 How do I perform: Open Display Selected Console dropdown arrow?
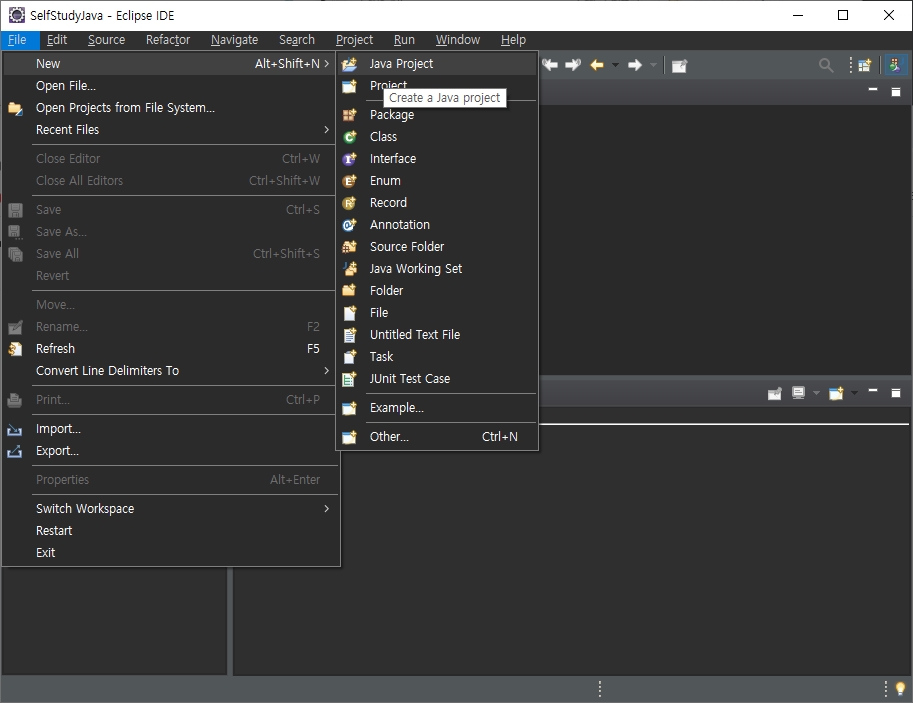click(816, 393)
